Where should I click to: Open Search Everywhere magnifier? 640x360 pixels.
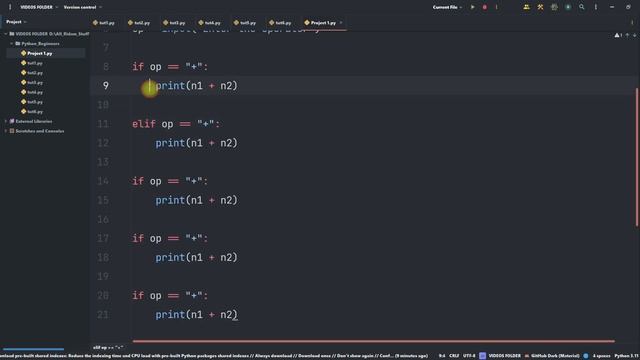582,7
